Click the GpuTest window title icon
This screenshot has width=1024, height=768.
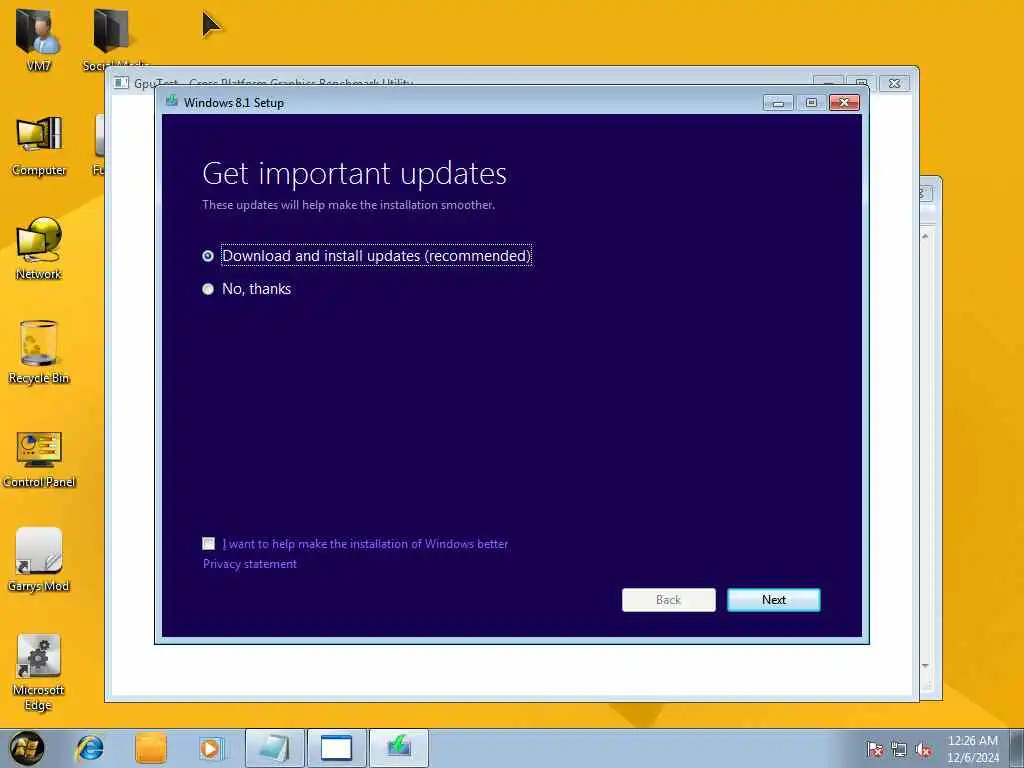point(121,83)
